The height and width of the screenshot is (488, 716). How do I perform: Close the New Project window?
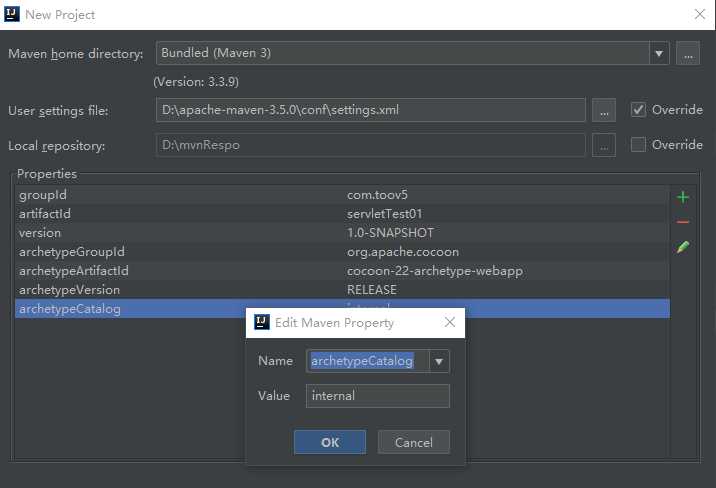[700, 14]
